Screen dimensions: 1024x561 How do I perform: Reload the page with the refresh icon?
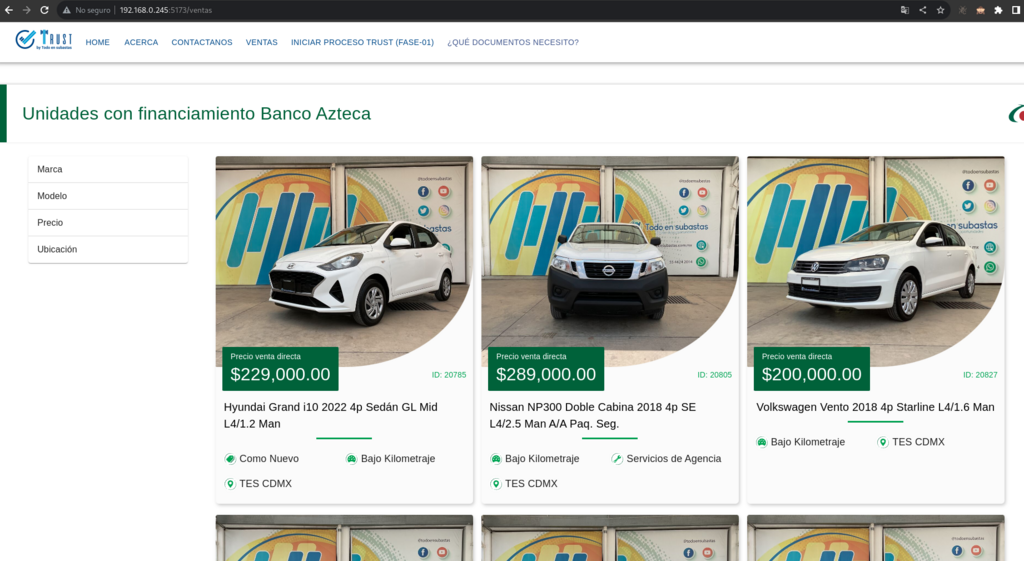pyautogui.click(x=44, y=10)
